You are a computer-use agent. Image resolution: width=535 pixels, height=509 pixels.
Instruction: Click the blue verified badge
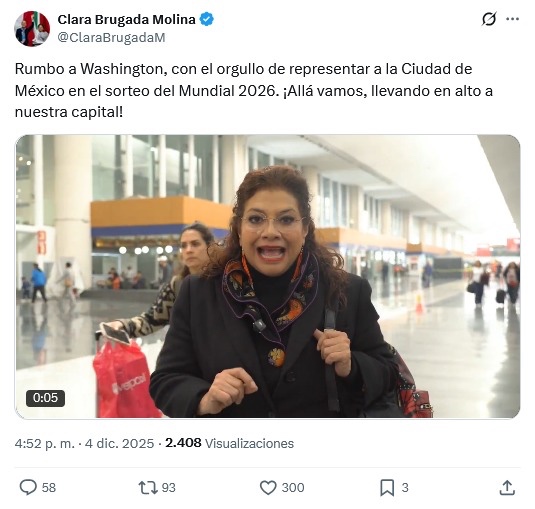point(206,19)
